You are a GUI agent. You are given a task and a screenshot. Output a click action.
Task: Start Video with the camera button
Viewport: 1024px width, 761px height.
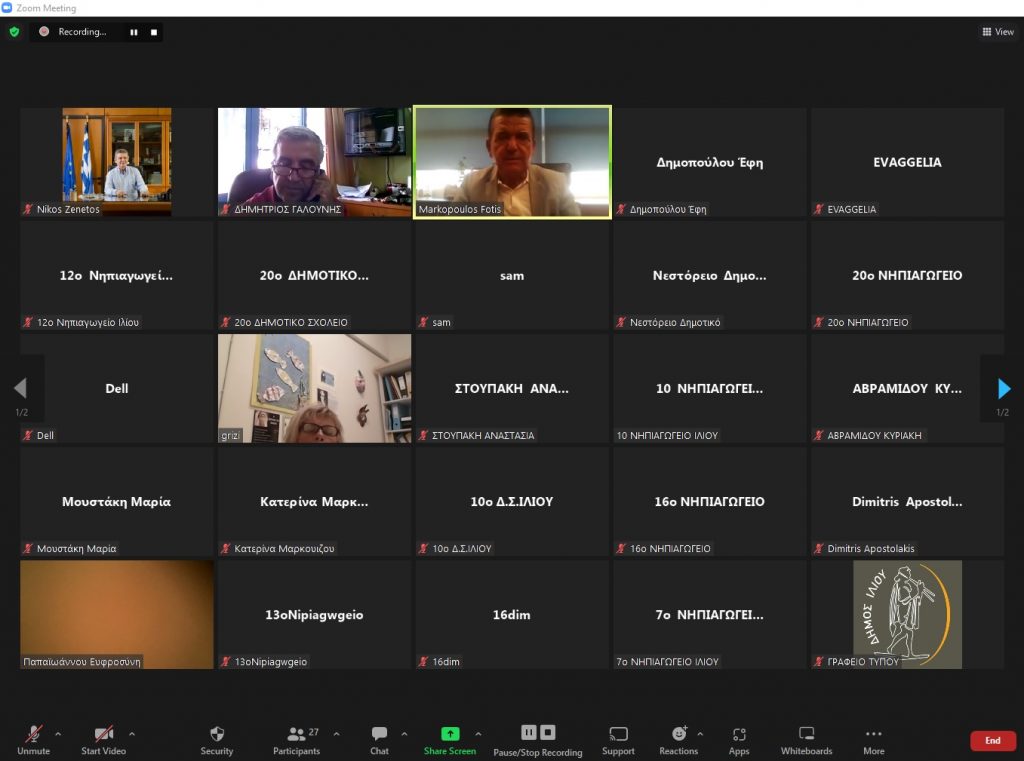click(103, 739)
